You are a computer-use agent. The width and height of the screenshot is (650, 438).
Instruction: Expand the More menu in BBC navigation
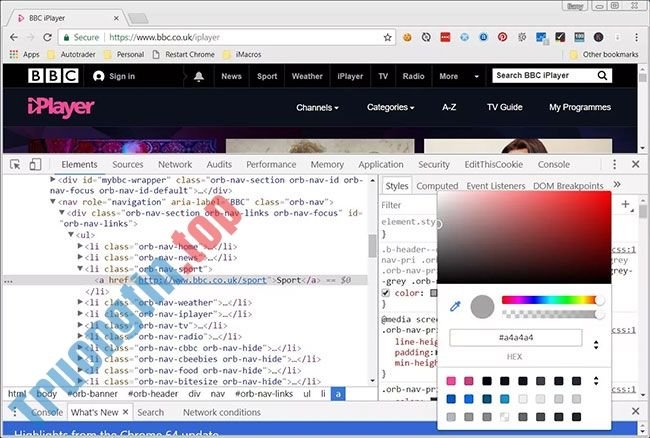coord(452,76)
